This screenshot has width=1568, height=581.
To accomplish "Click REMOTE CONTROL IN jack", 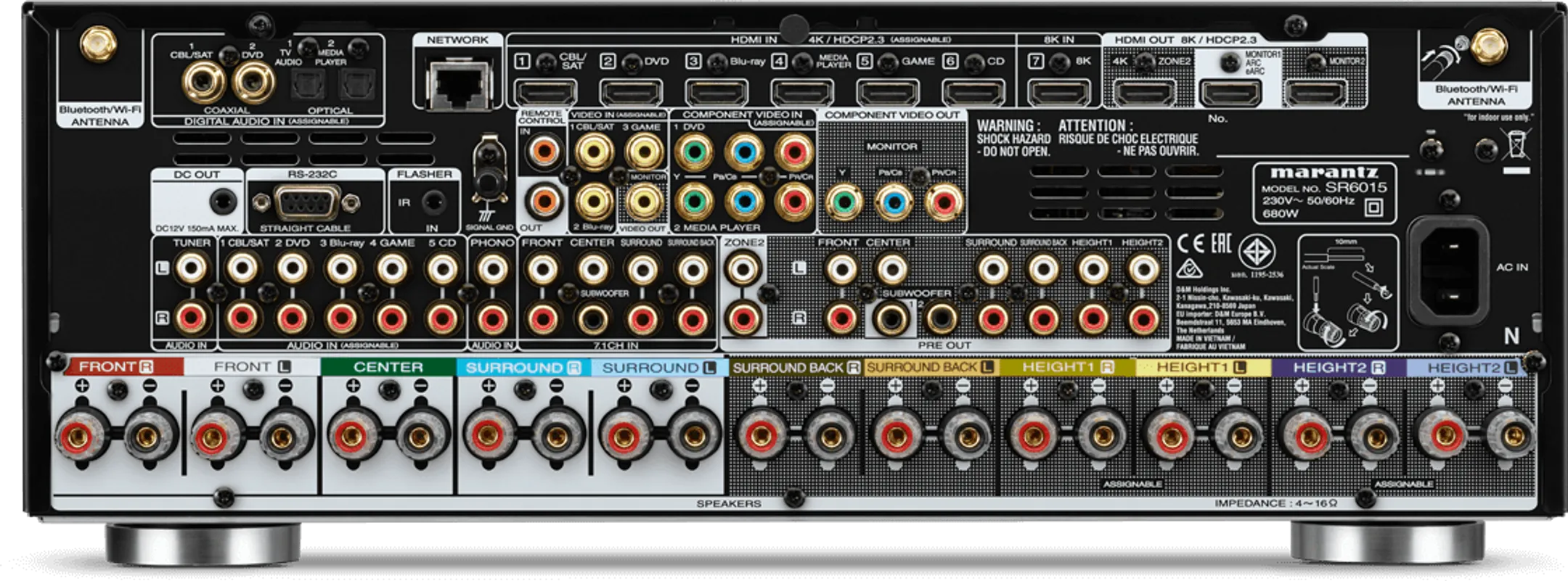I will (544, 152).
